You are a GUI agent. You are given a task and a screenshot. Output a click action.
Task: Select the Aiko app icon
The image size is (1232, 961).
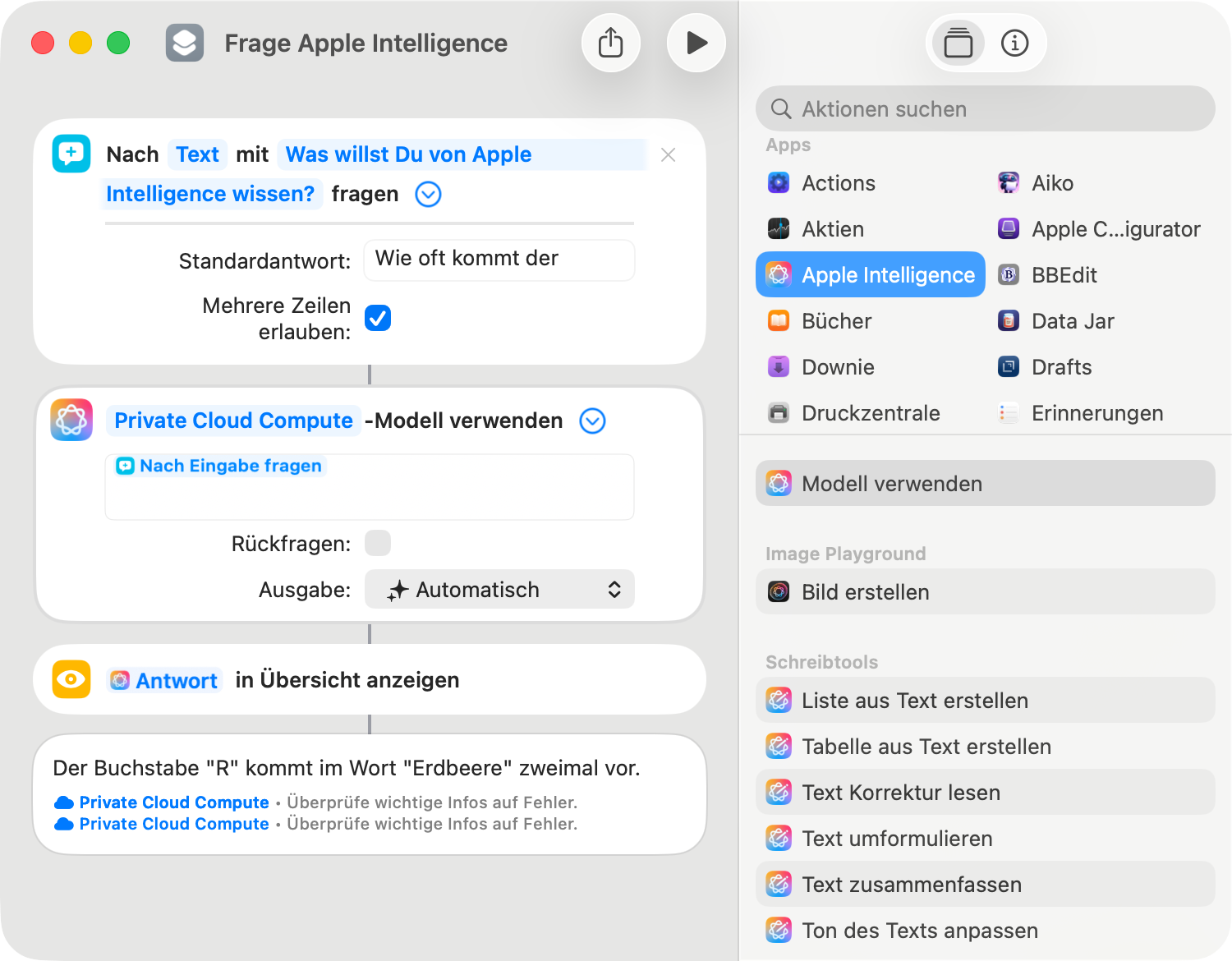coord(1009,182)
